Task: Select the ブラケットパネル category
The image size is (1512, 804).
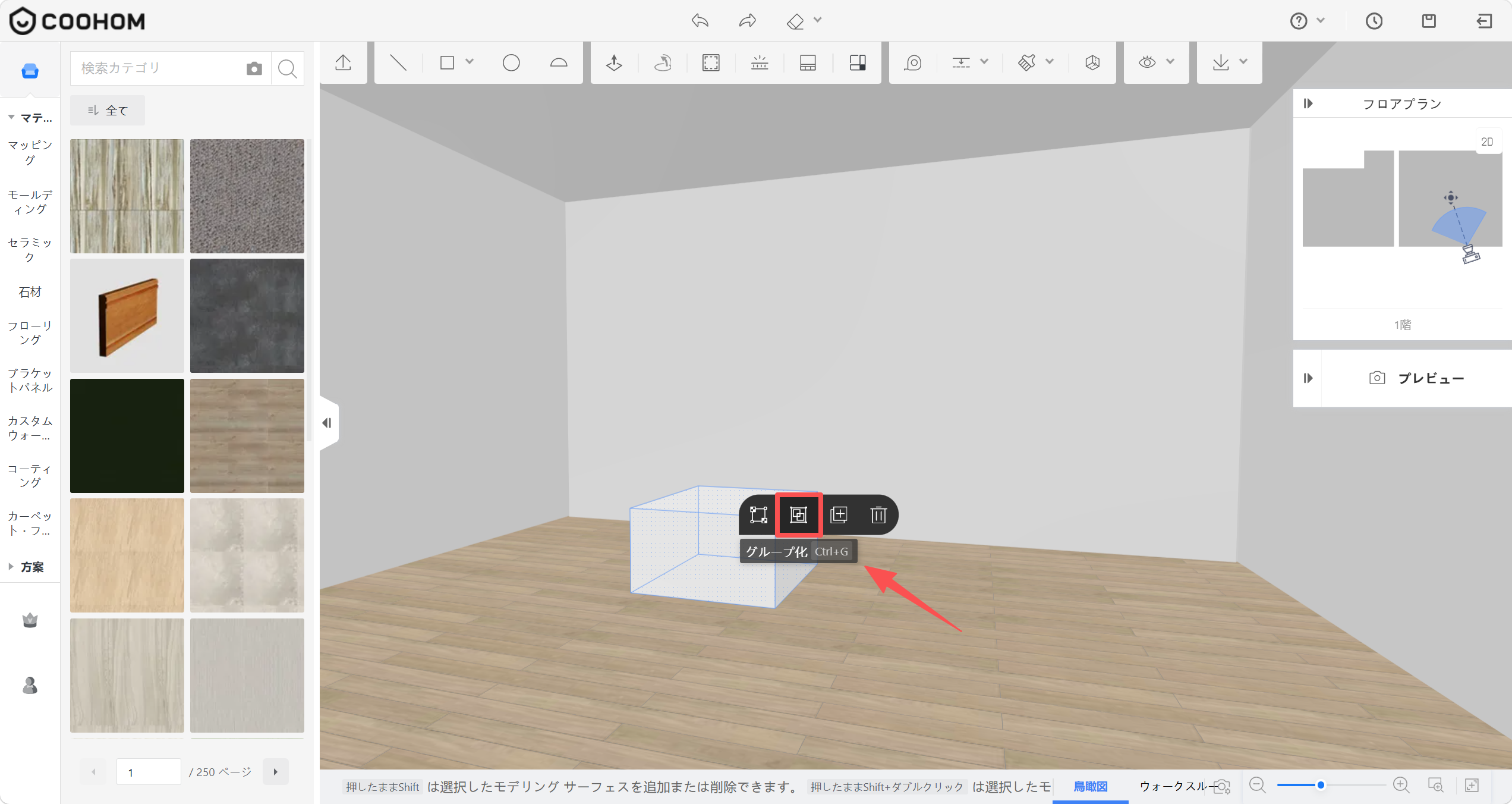Action: tap(30, 380)
